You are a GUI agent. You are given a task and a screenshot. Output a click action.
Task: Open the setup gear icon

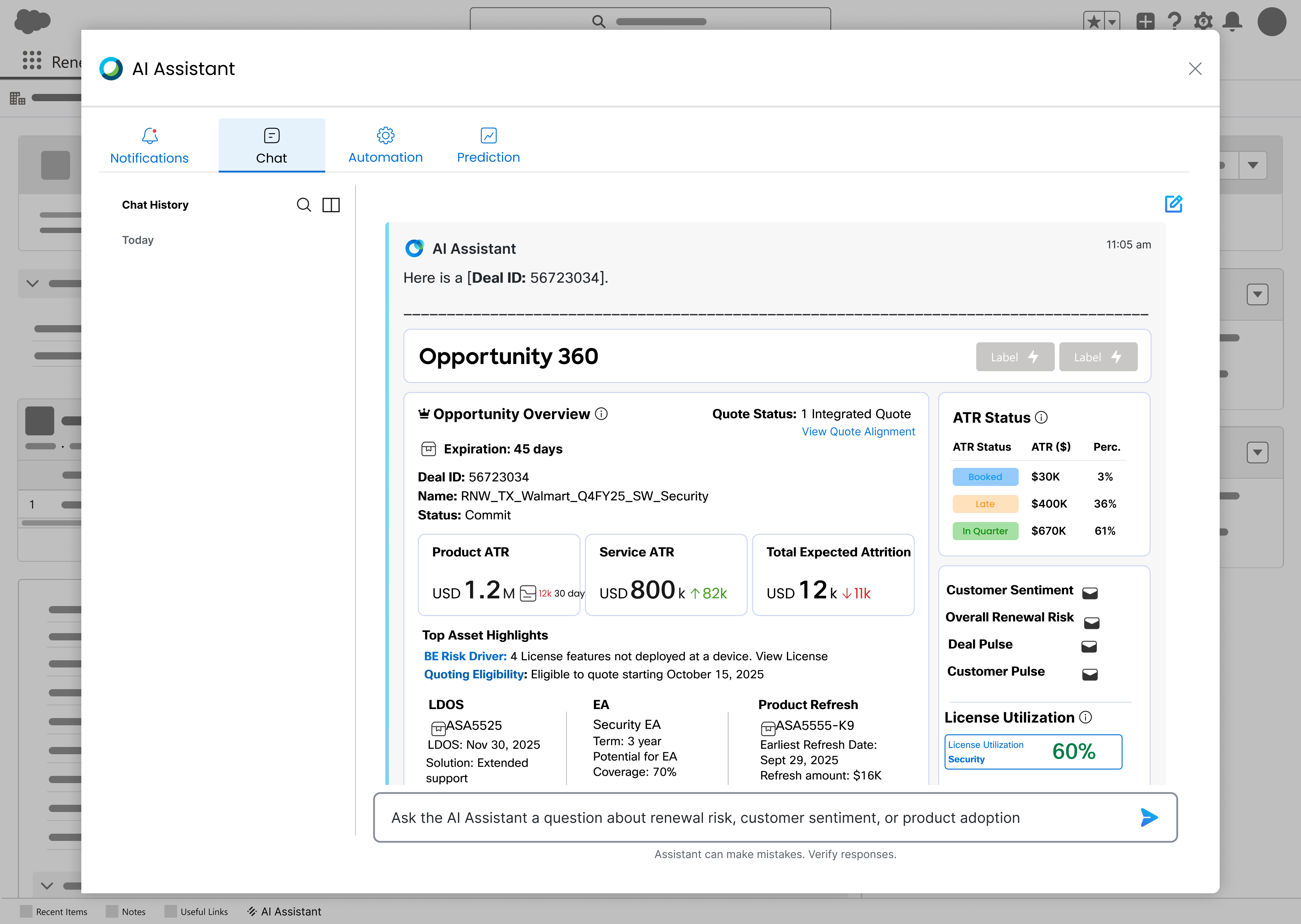tap(1203, 22)
